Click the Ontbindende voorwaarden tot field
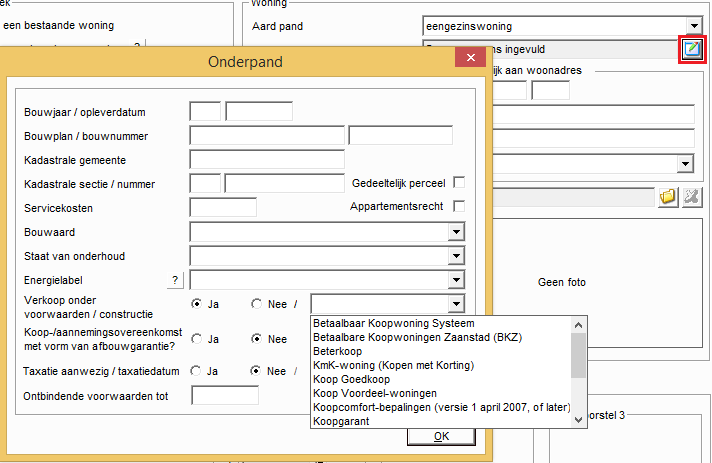The width and height of the screenshot is (712, 463). [x=225, y=395]
